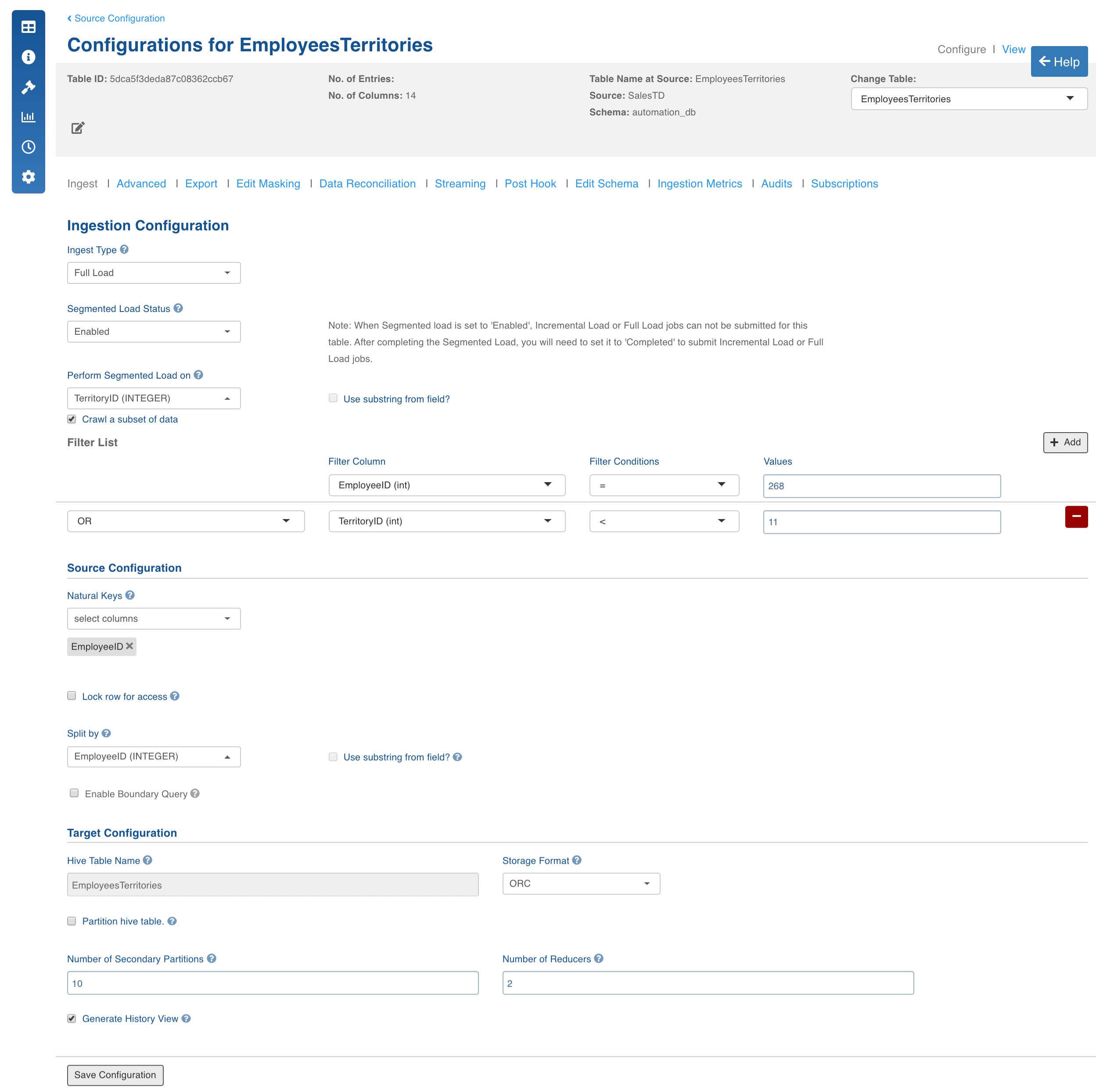Screen dimensions: 1096x1092
Task: Open the Segmented Load Status dropdown
Action: click(x=154, y=332)
